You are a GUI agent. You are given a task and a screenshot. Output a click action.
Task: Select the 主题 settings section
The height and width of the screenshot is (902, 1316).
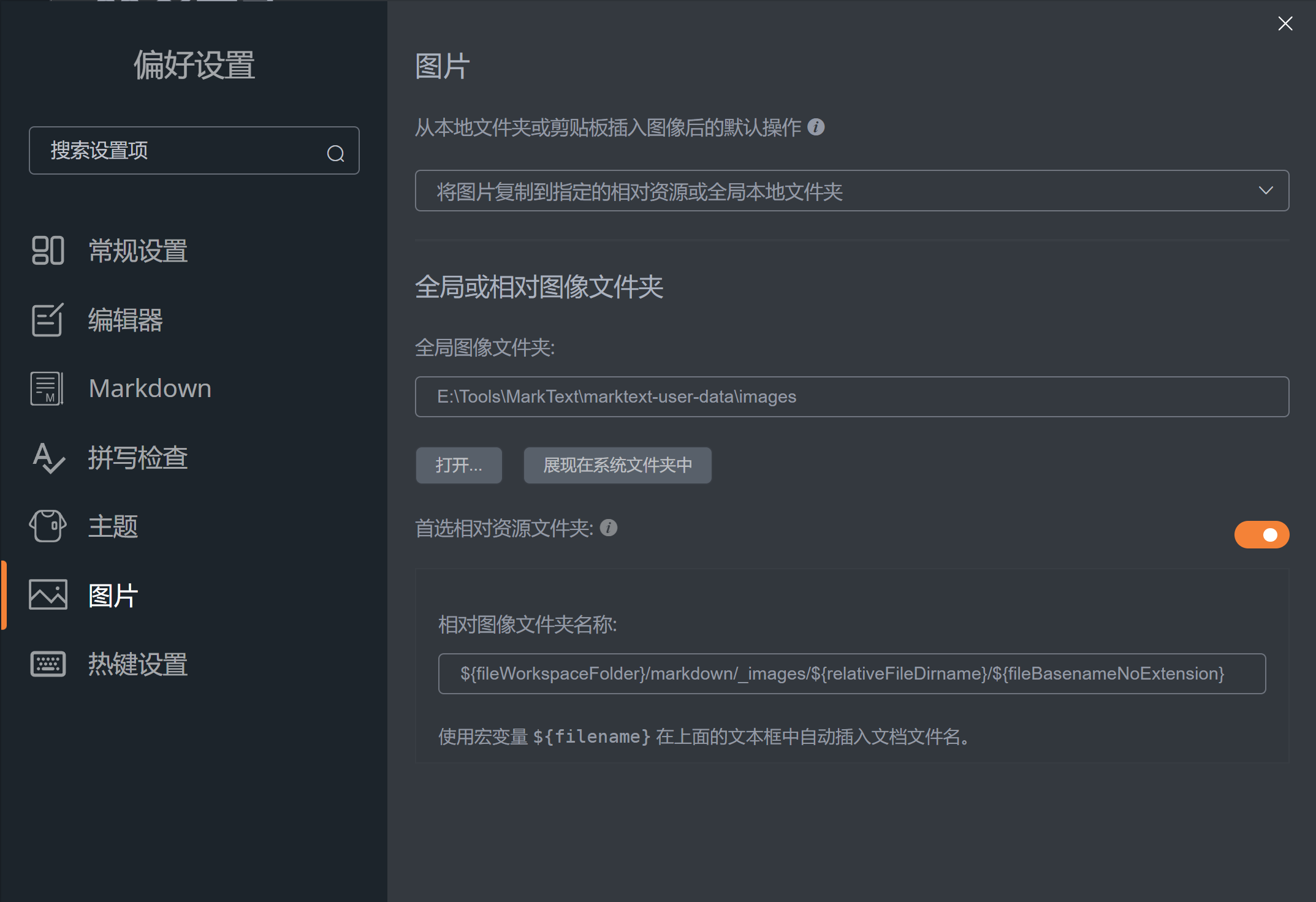coord(113,526)
